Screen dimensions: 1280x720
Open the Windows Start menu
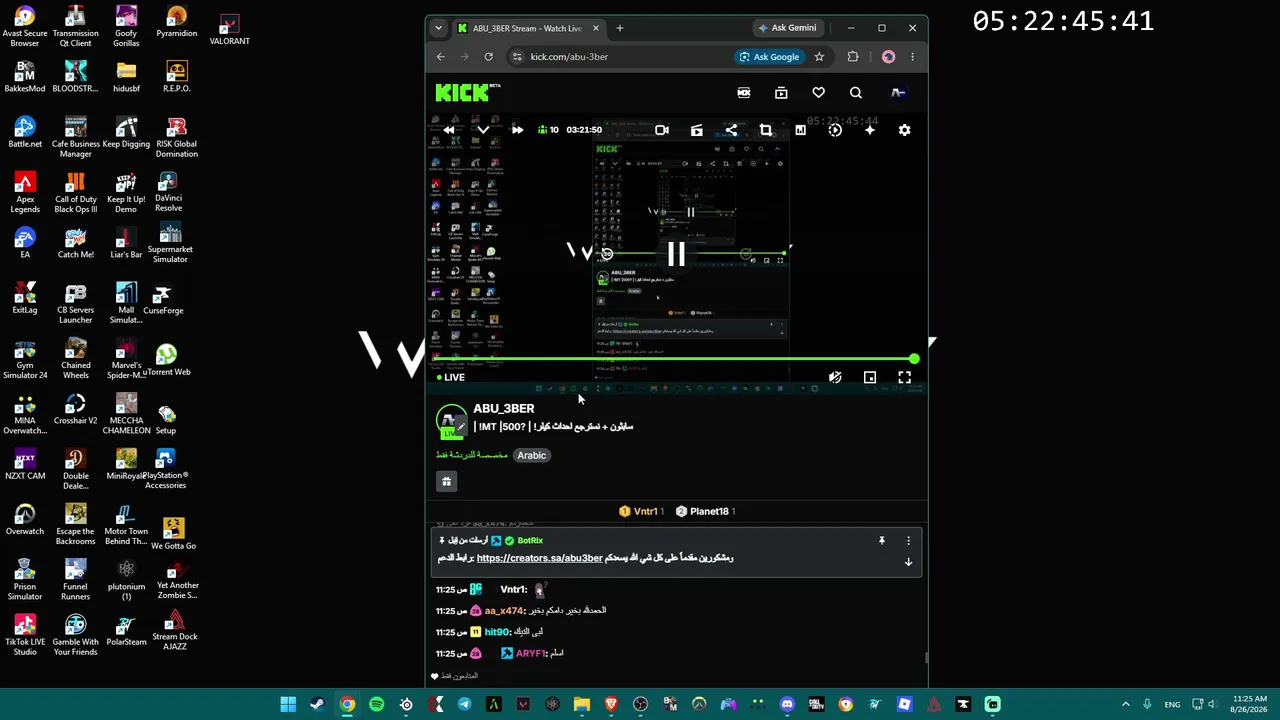[x=288, y=705]
